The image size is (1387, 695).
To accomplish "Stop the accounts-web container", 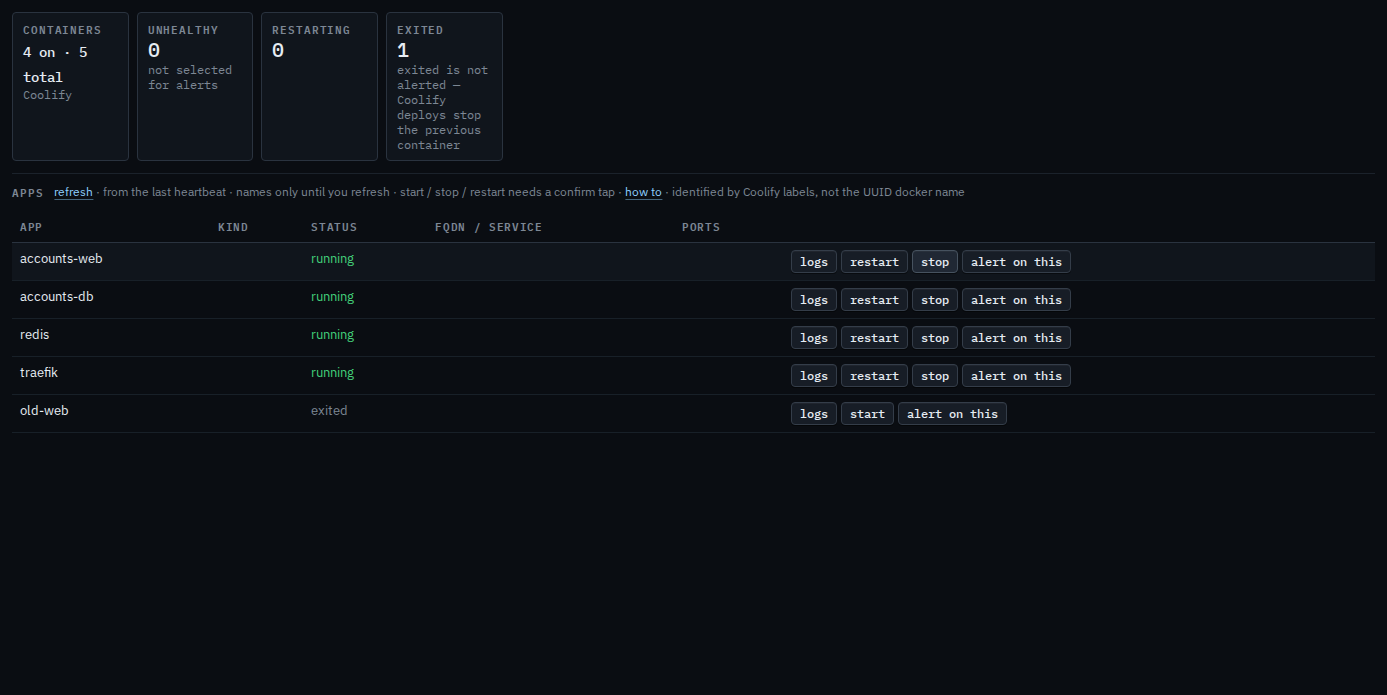I will [x=935, y=262].
